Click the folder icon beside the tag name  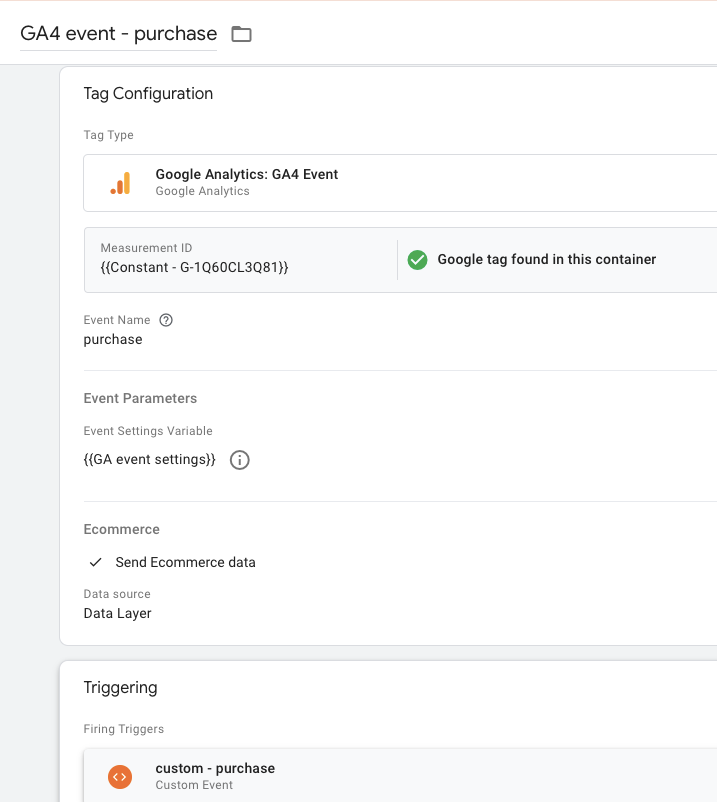(x=241, y=34)
